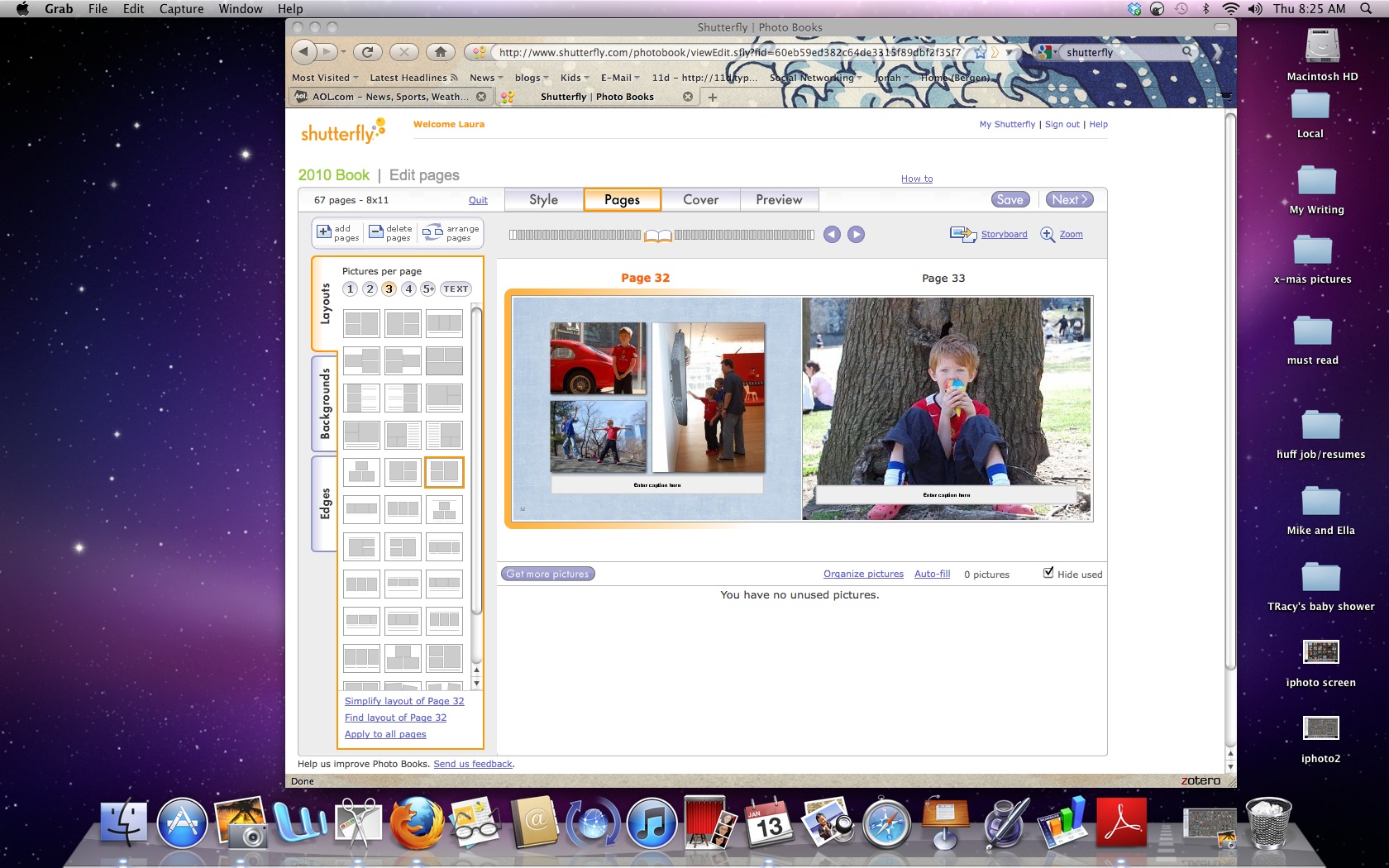Toggle the Hide used checkbox
This screenshot has width=1389, height=868.
1048,573
